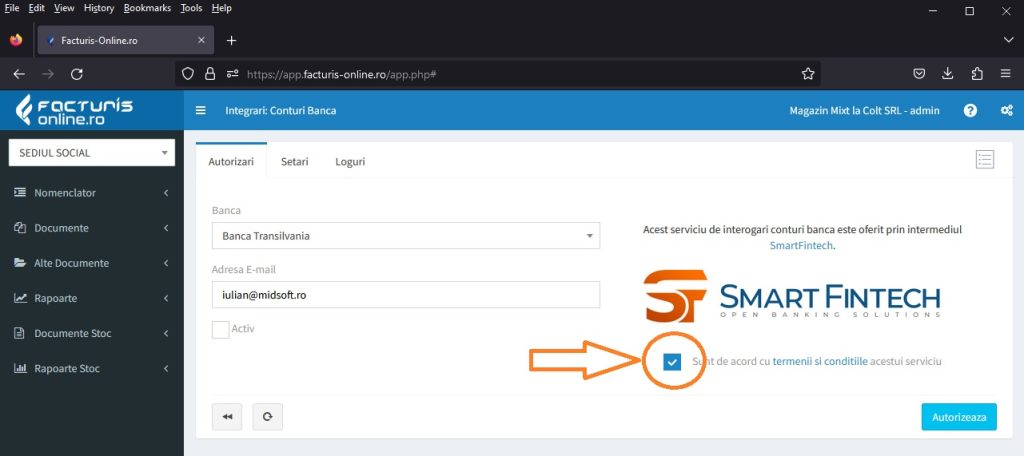
Task: Click the Integrari: Conturi Banca title
Action: 281,110
